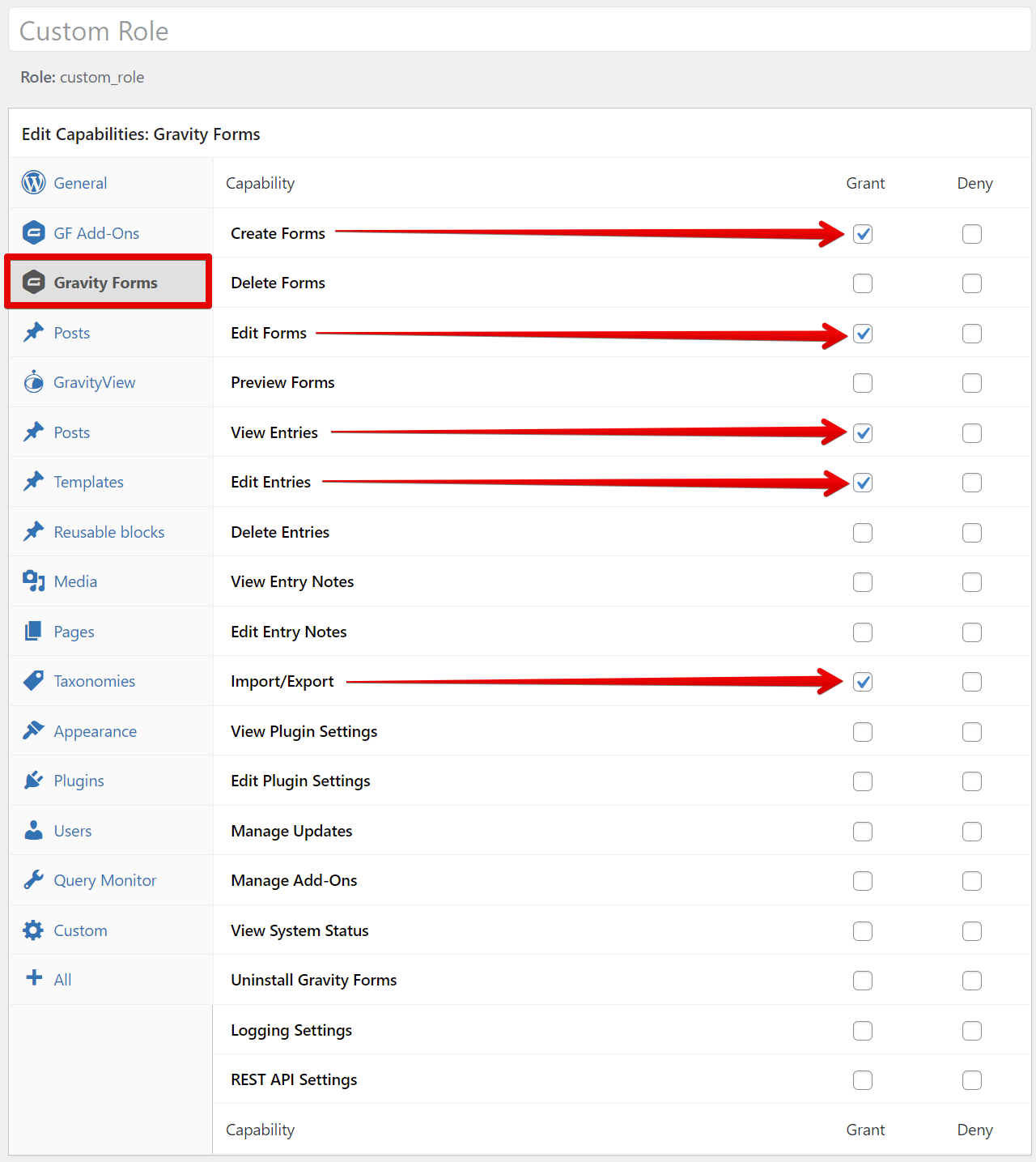
Task: Click the Pages stacked sheets icon
Action: pos(33,632)
